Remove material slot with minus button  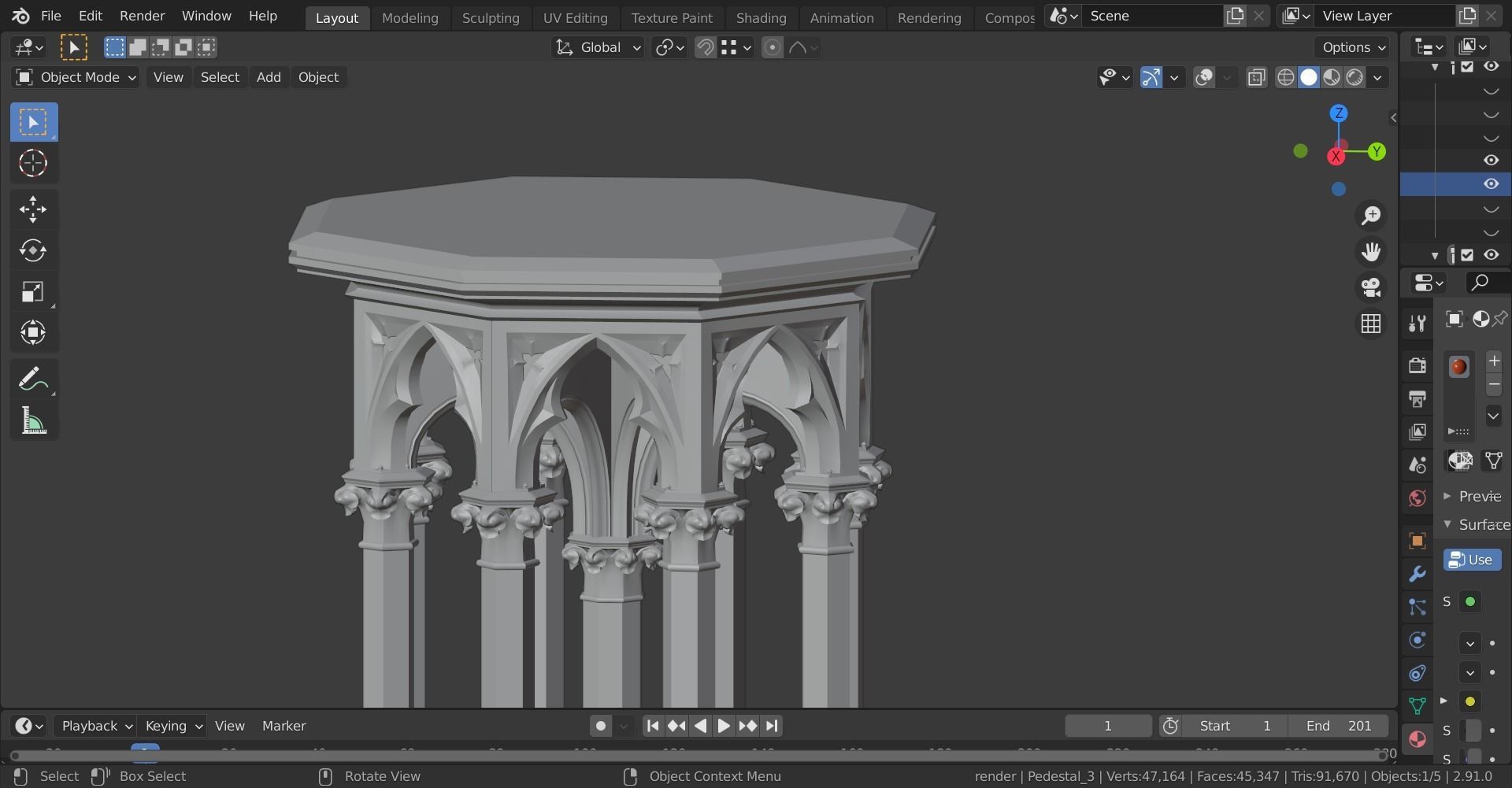[x=1494, y=385]
